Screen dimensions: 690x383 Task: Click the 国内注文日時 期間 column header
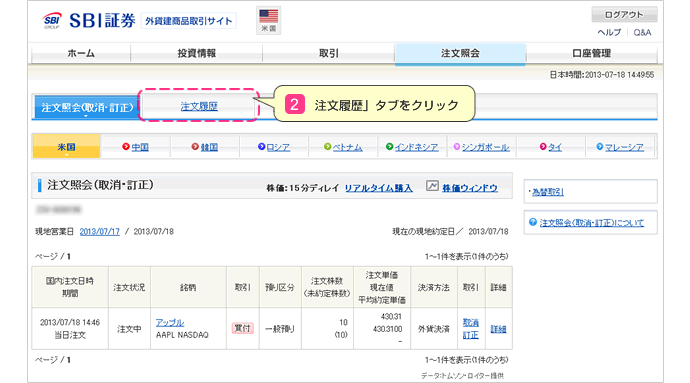[x=70, y=287]
